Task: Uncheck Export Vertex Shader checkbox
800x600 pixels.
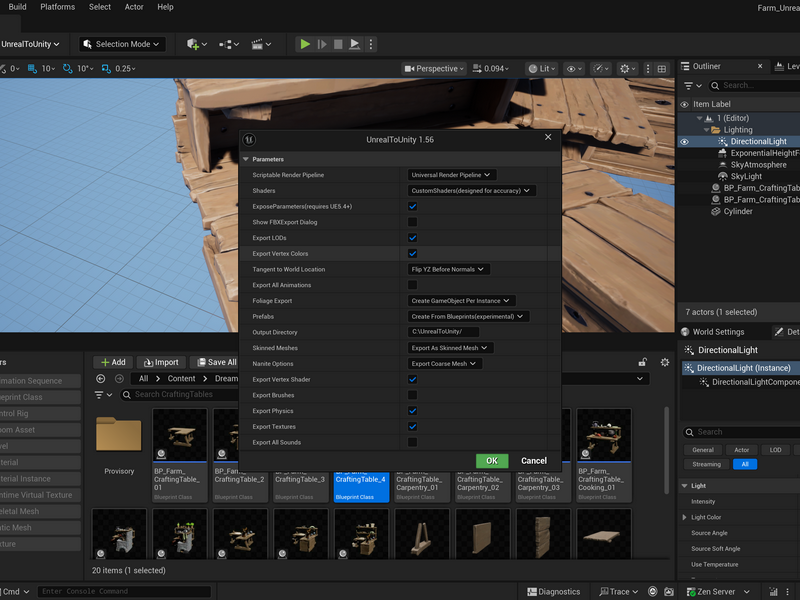Action: (x=412, y=380)
